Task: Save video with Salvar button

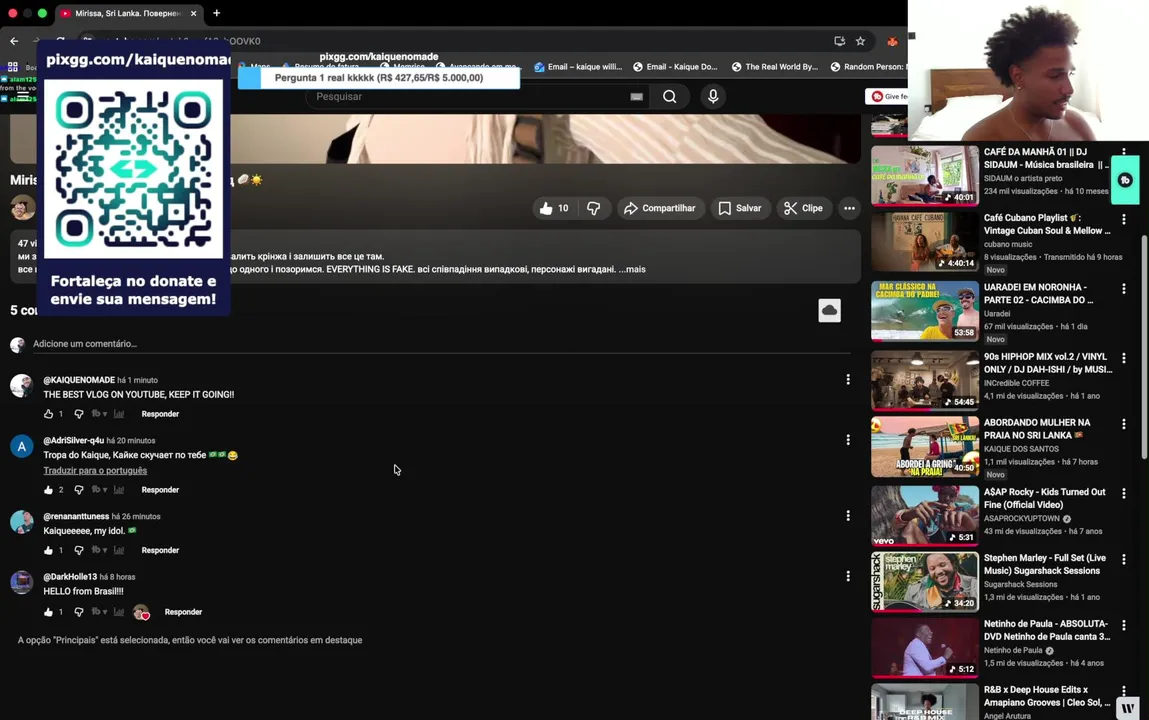Action: 739,209
